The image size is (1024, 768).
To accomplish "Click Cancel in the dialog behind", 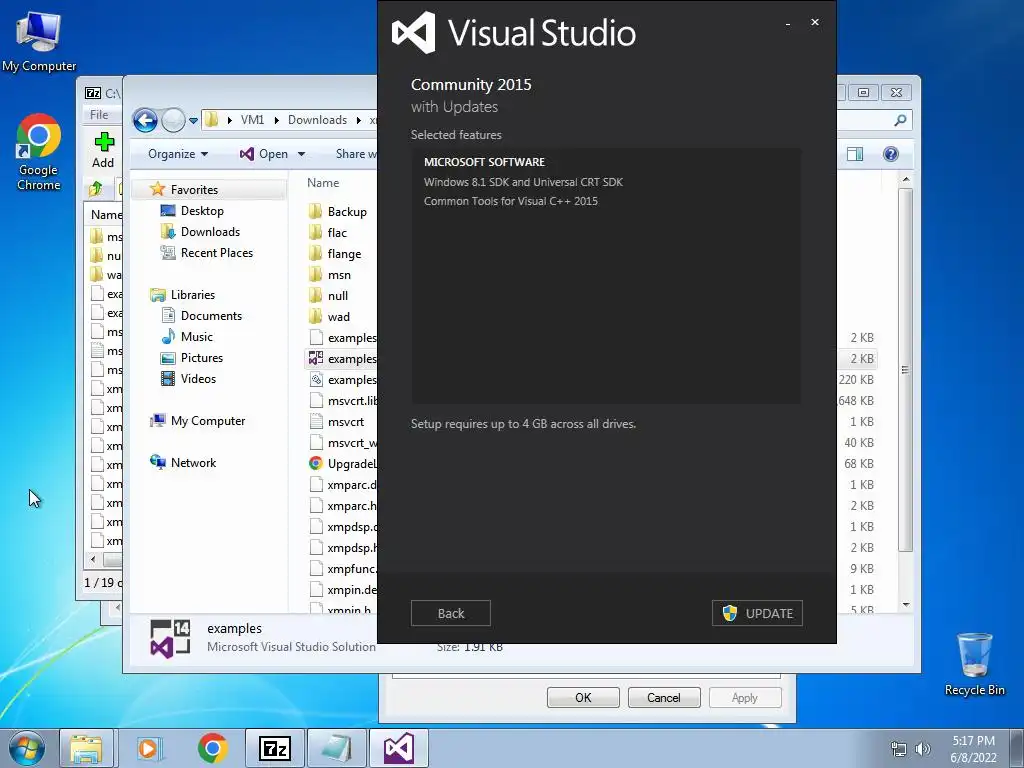I will point(664,697).
